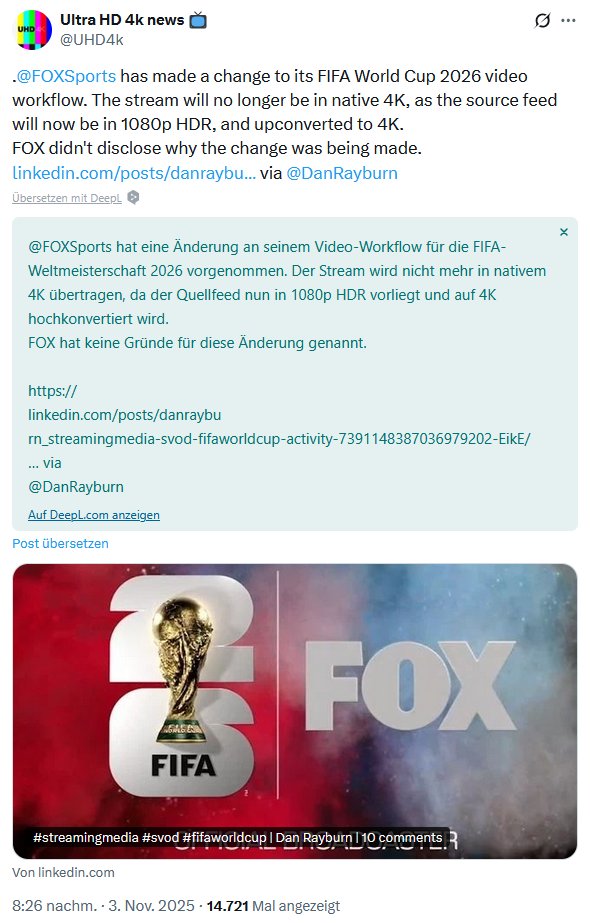Click the Von linkedin.com source label
The width and height of the screenshot is (590, 923).
pyautogui.click(x=64, y=872)
